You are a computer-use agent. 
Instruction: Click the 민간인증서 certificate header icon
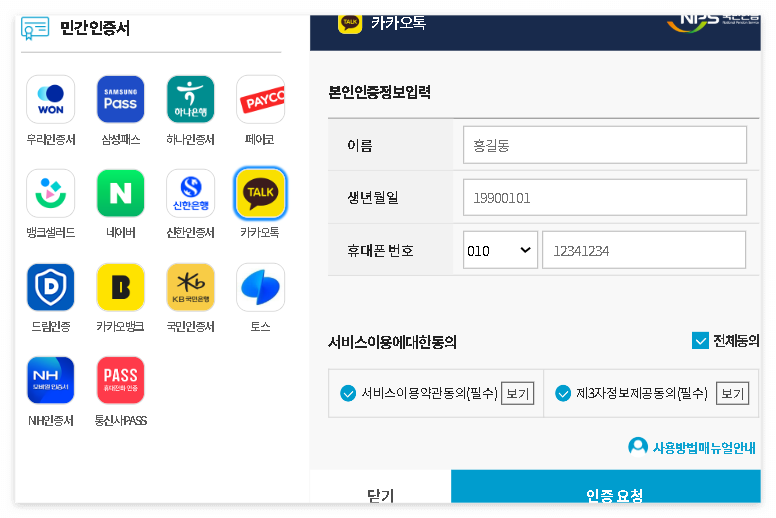(35, 28)
